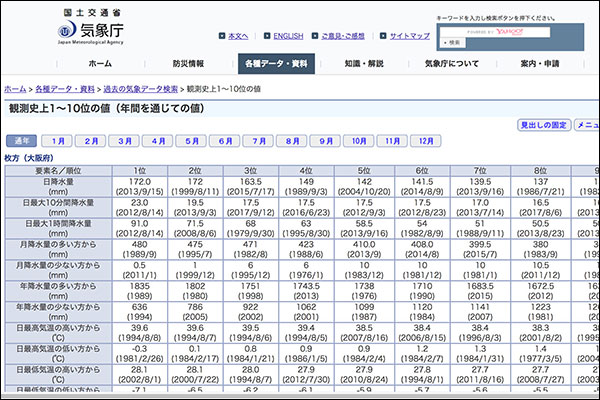Select the 8月 tab

click(x=292, y=141)
